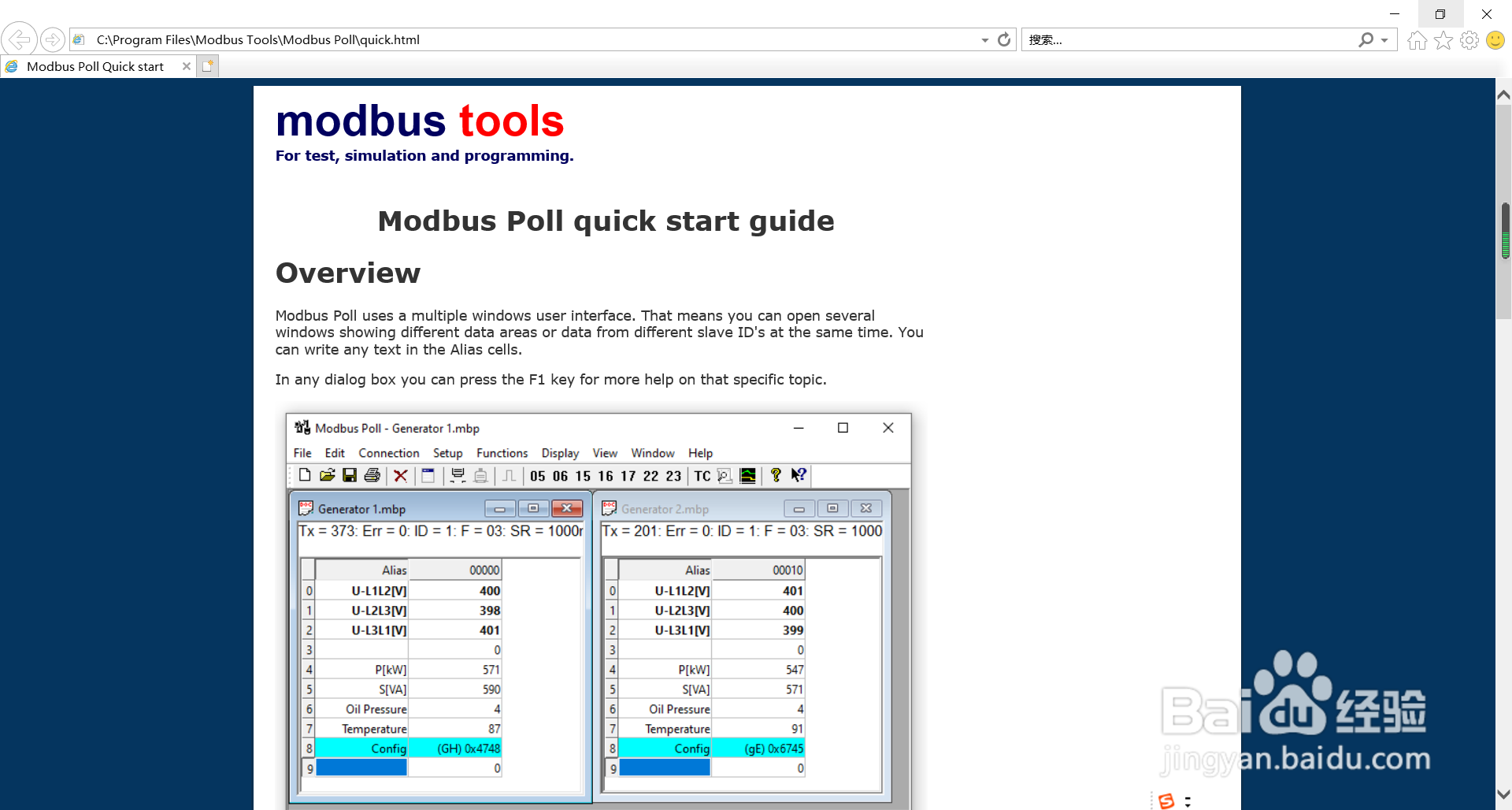Open the View menu in Modbus Poll
This screenshot has width=1512, height=810.
pyautogui.click(x=605, y=453)
